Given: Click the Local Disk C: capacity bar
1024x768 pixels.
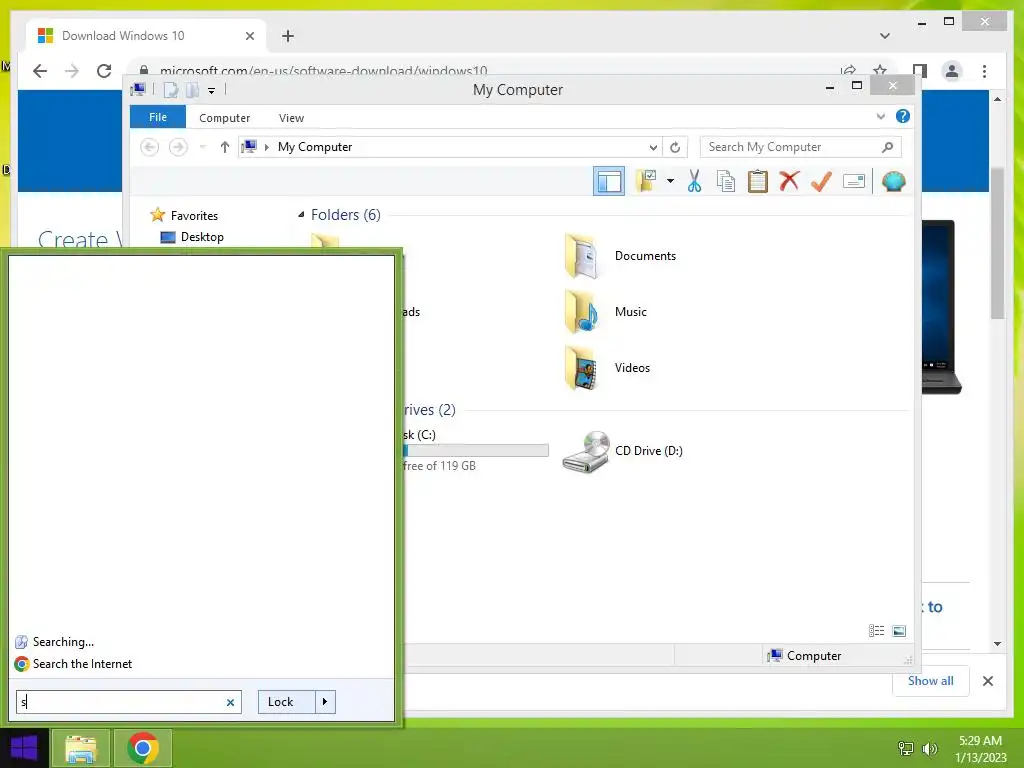Looking at the screenshot, I should point(475,451).
